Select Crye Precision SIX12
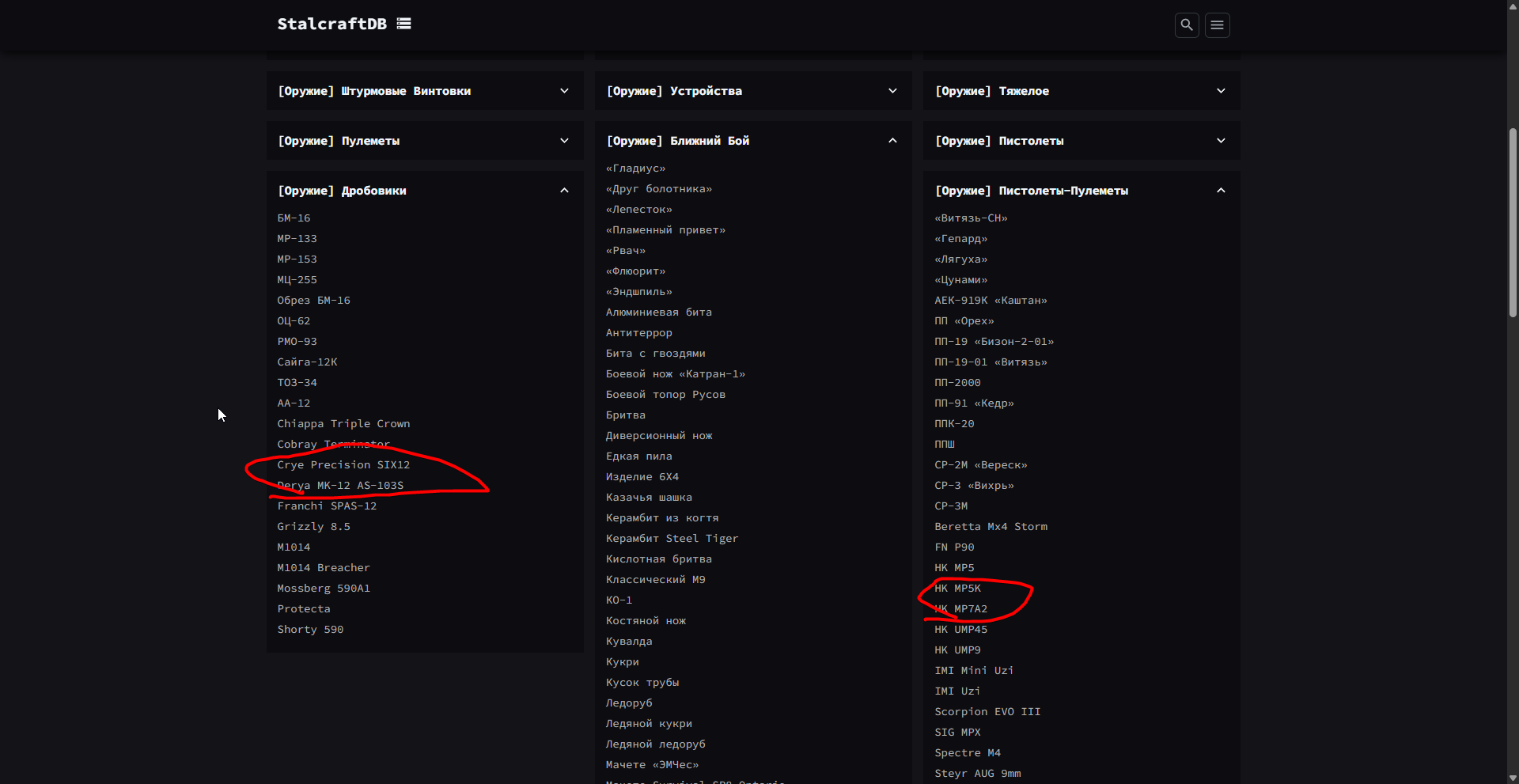 point(343,464)
